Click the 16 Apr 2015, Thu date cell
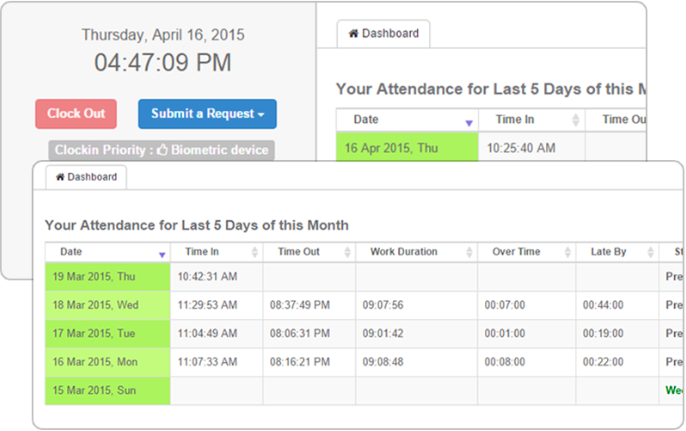Screen dimensions: 686x431 tap(407, 147)
